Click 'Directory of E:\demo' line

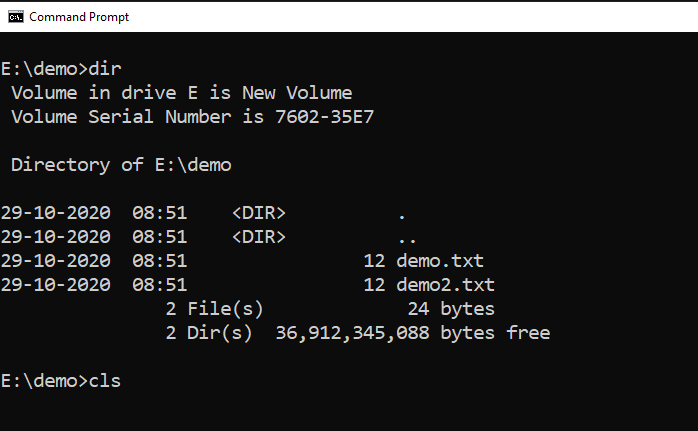[121, 165]
